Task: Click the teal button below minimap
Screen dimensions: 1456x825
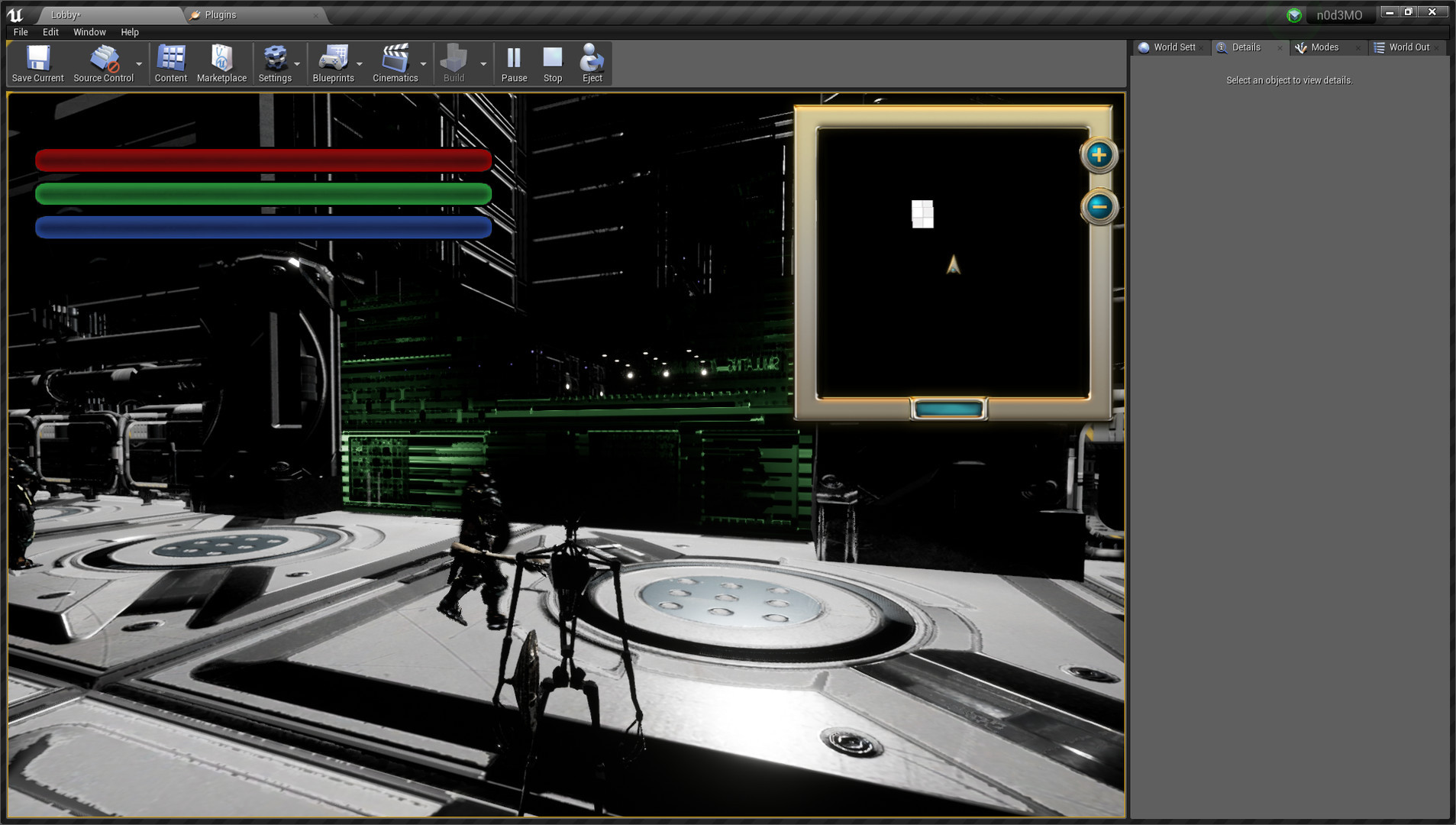Action: (x=948, y=409)
